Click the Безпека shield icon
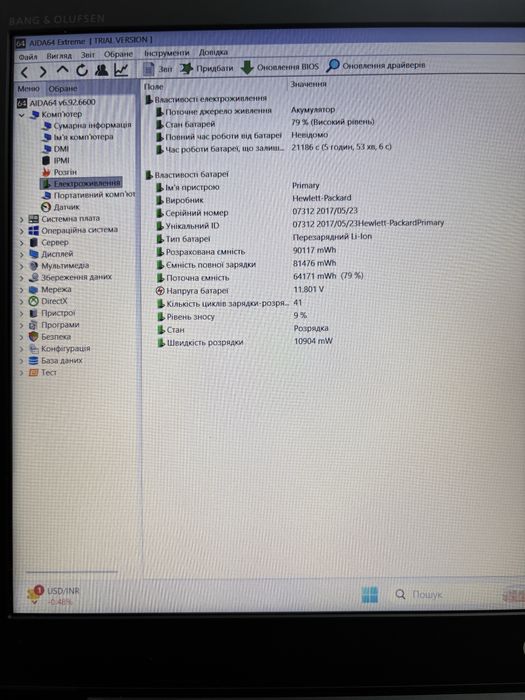The image size is (525, 700). (33, 337)
